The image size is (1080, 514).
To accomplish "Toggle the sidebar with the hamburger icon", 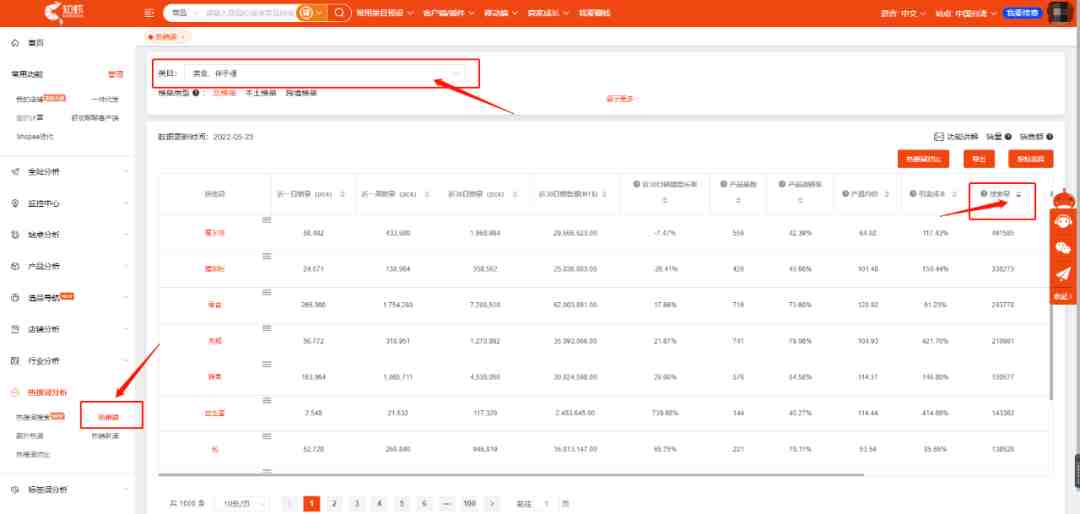I will pyautogui.click(x=149, y=12).
